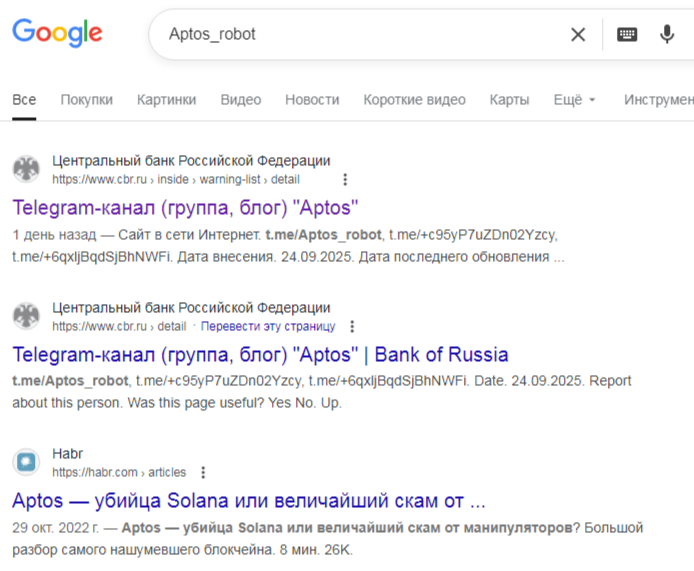Click the Habr favicon
Screen dimensions: 694x571
(x=26, y=462)
